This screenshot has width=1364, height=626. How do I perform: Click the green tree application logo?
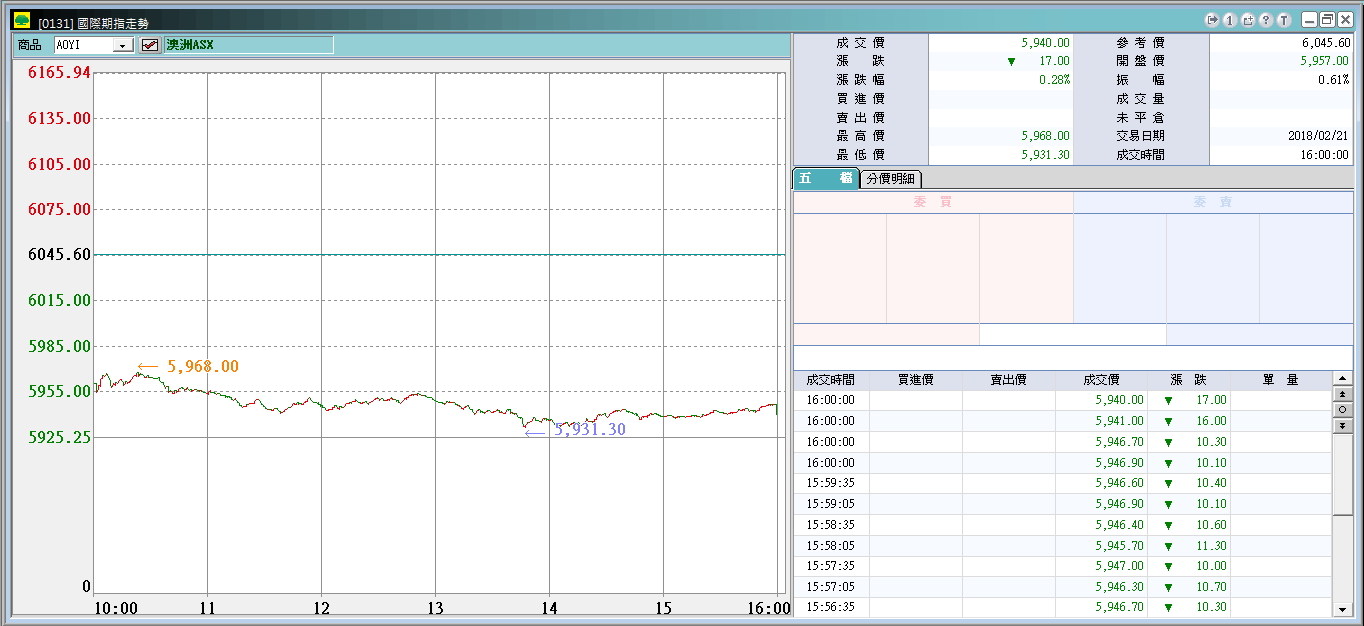pyautogui.click(x=22, y=20)
